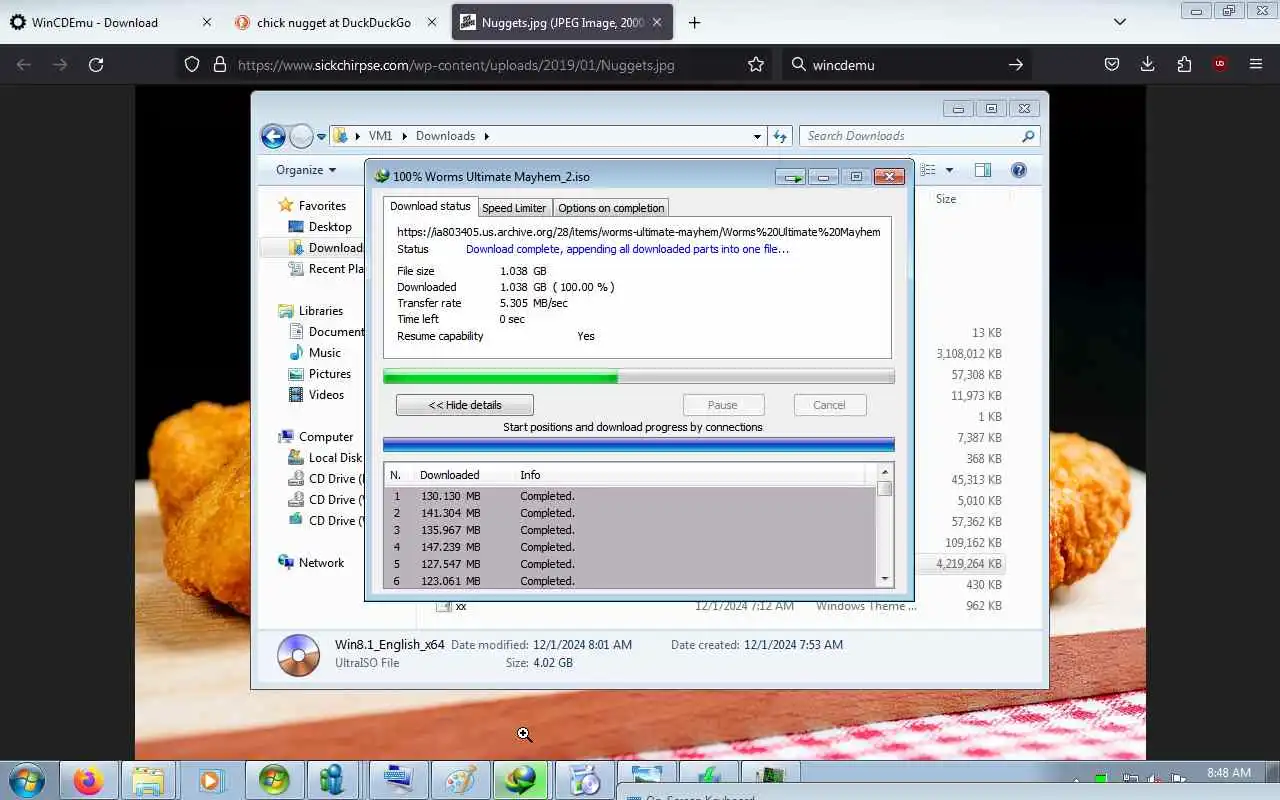Open a new Firefox tab with plus
The height and width of the screenshot is (800, 1280).
coord(694,22)
